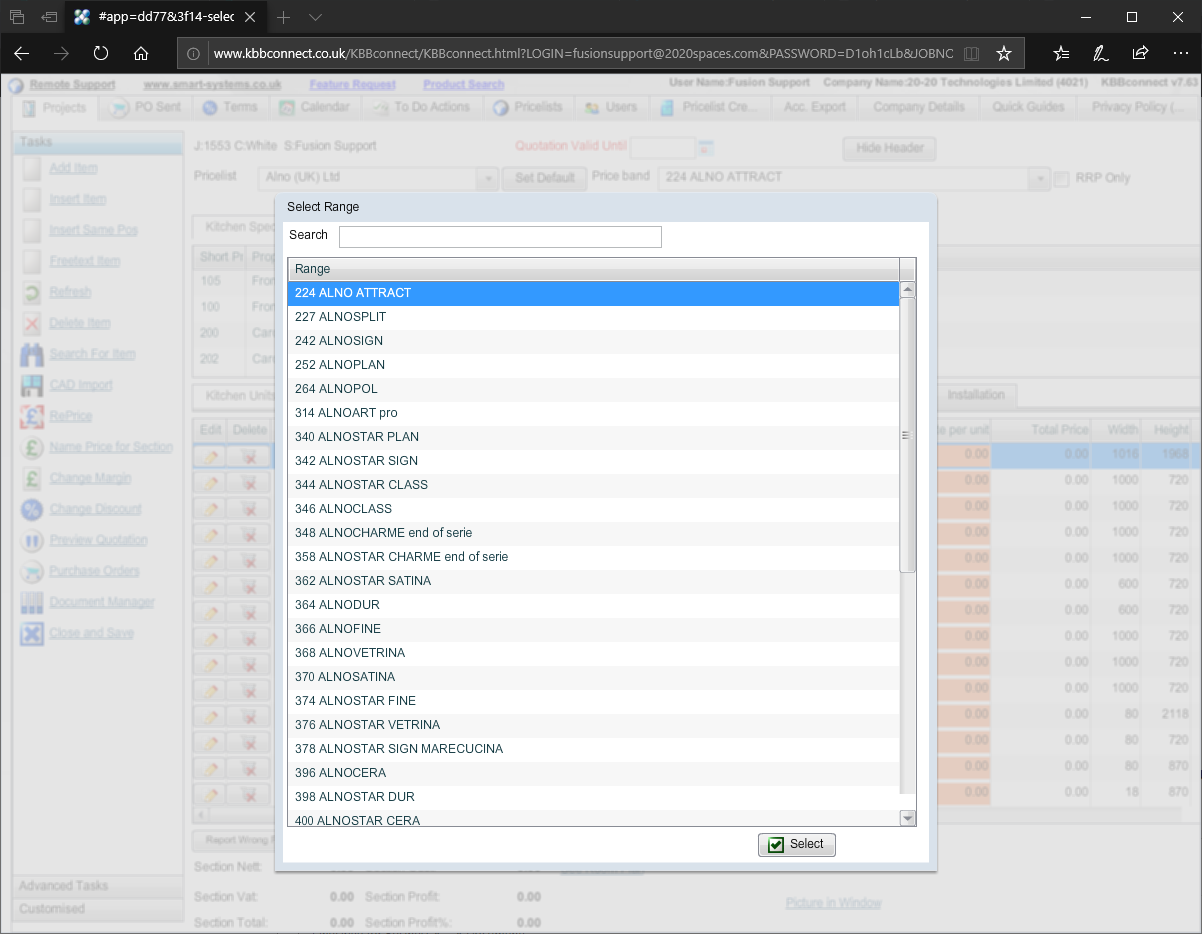Click the Delete Item red X icon

pos(32,324)
